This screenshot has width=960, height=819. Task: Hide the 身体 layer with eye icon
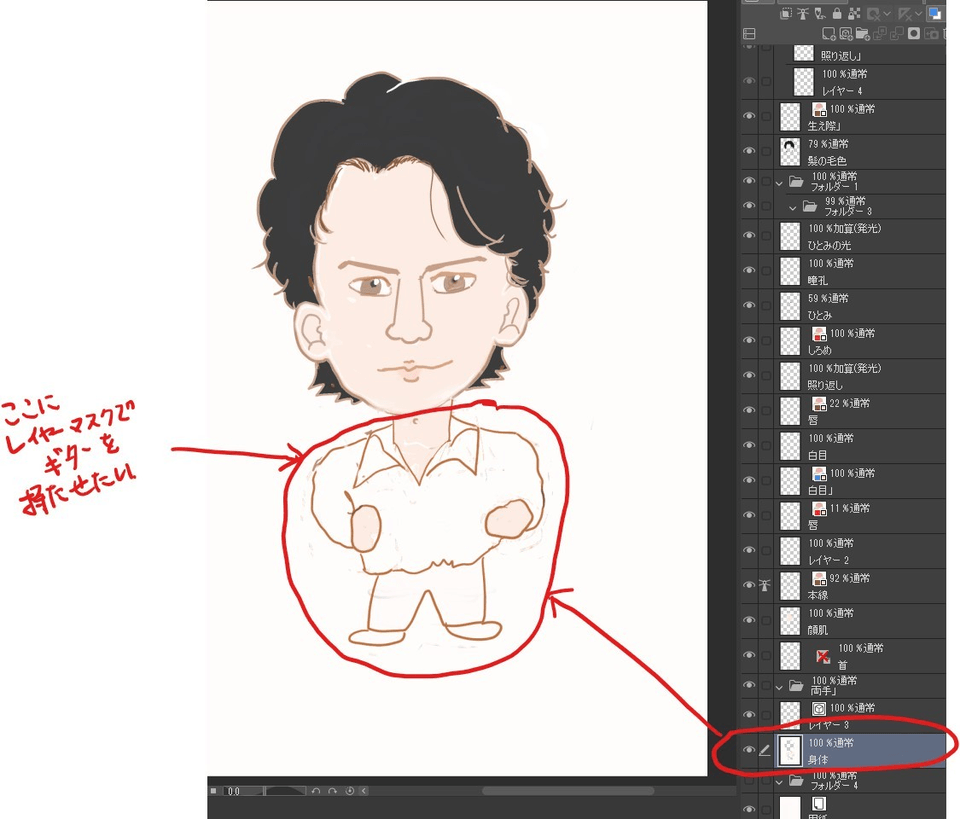point(749,750)
